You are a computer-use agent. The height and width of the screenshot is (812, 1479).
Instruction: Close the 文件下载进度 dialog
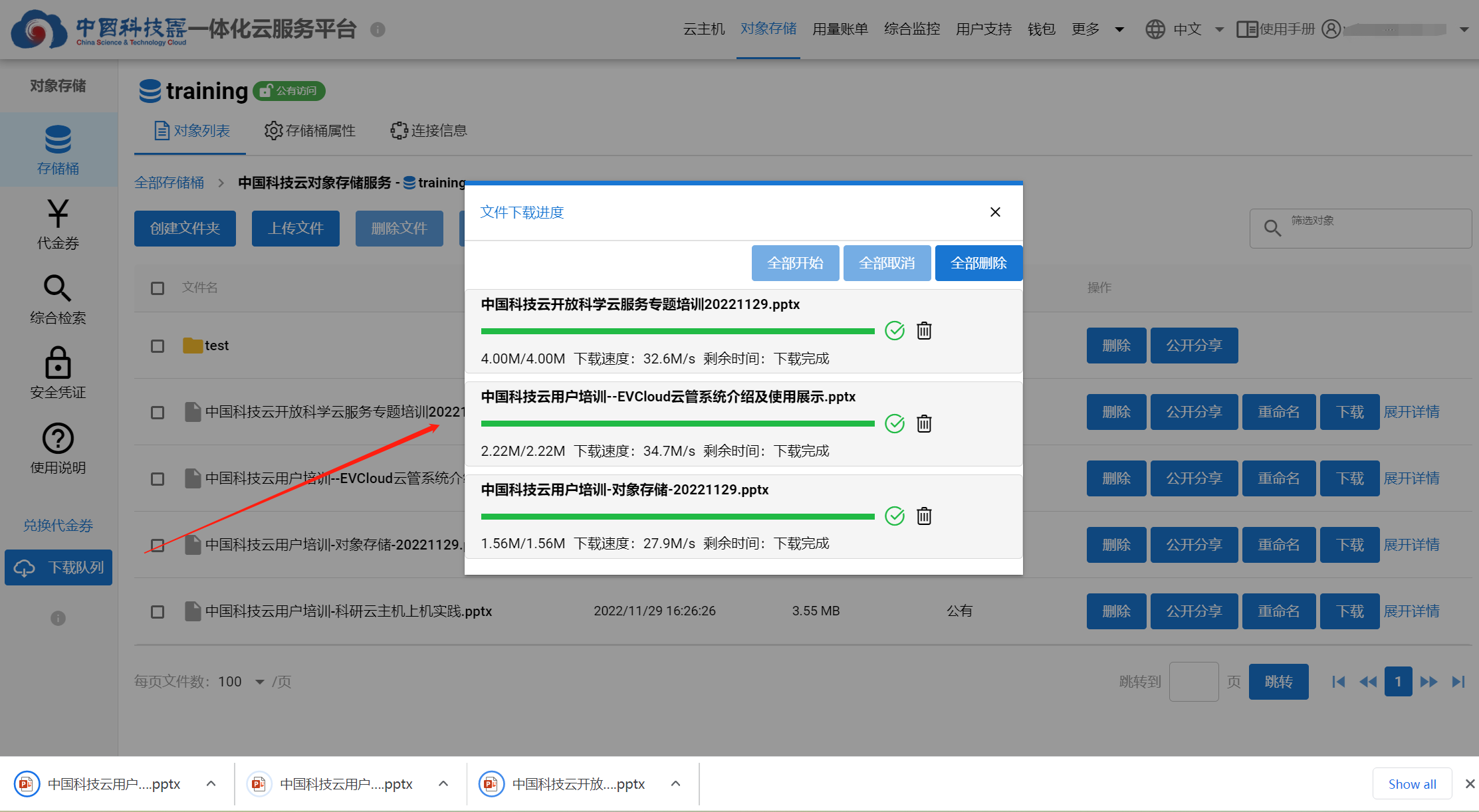[x=995, y=212]
